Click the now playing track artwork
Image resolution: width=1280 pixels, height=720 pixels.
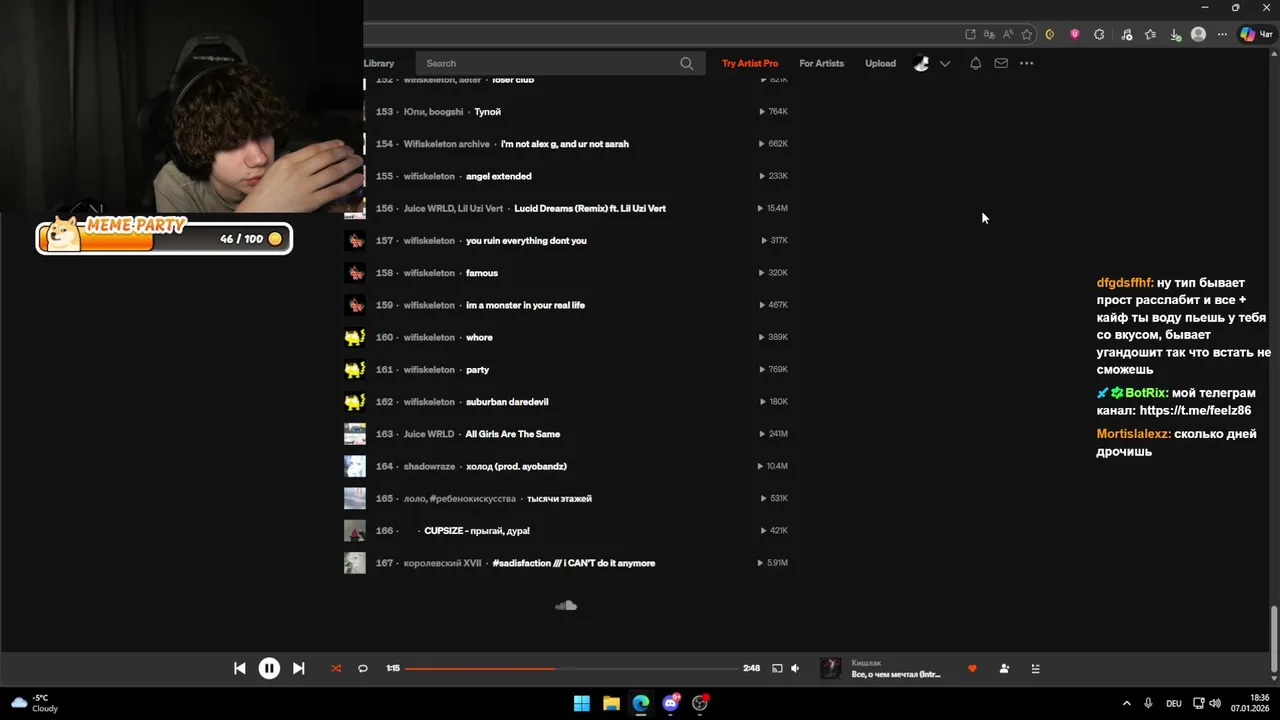(x=831, y=668)
